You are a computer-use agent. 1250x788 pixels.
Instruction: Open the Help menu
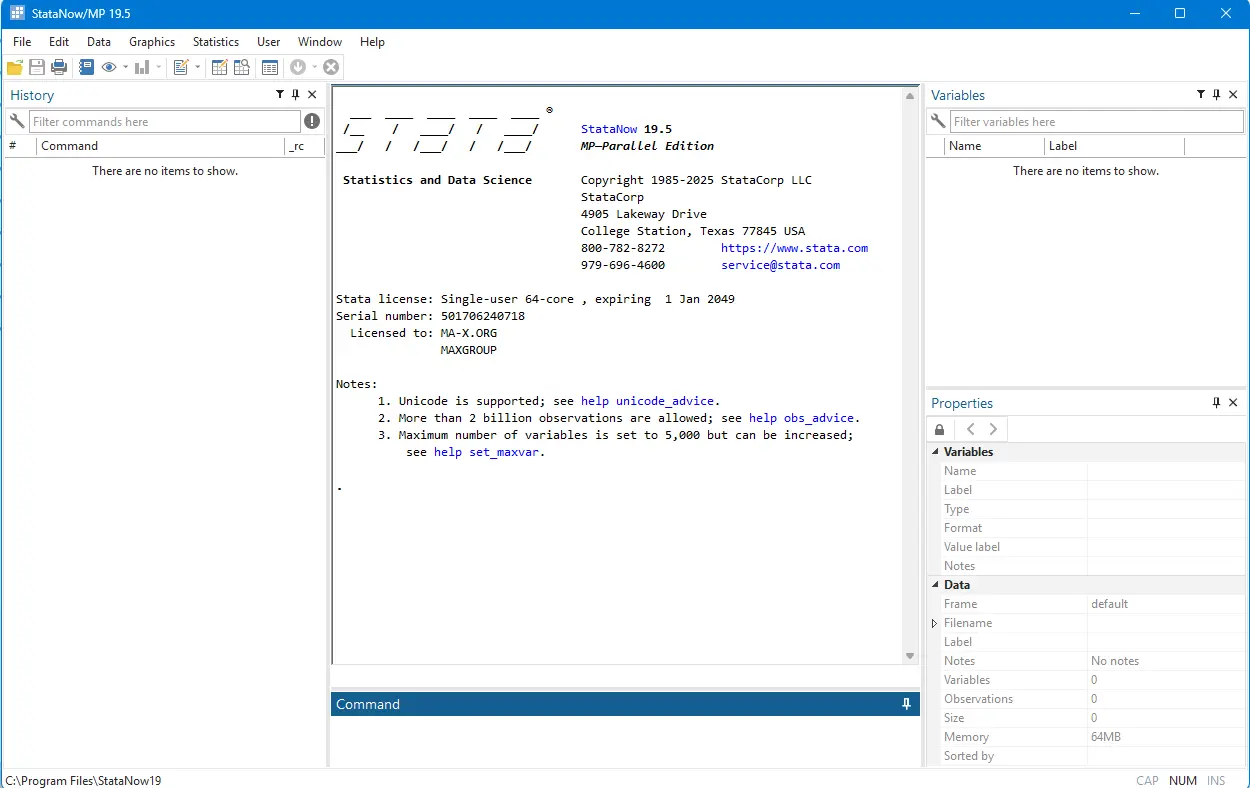pos(372,42)
